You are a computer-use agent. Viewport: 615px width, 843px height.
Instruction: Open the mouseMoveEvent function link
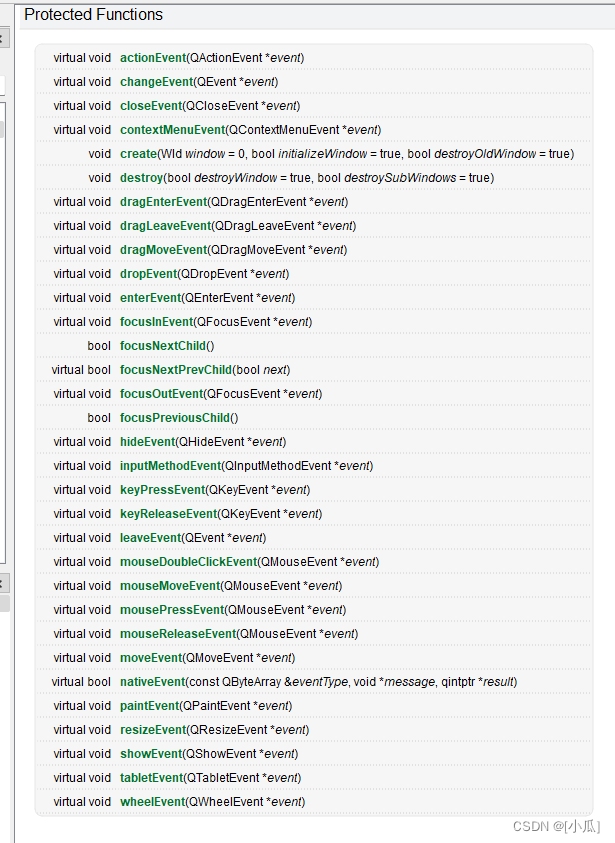coord(170,586)
